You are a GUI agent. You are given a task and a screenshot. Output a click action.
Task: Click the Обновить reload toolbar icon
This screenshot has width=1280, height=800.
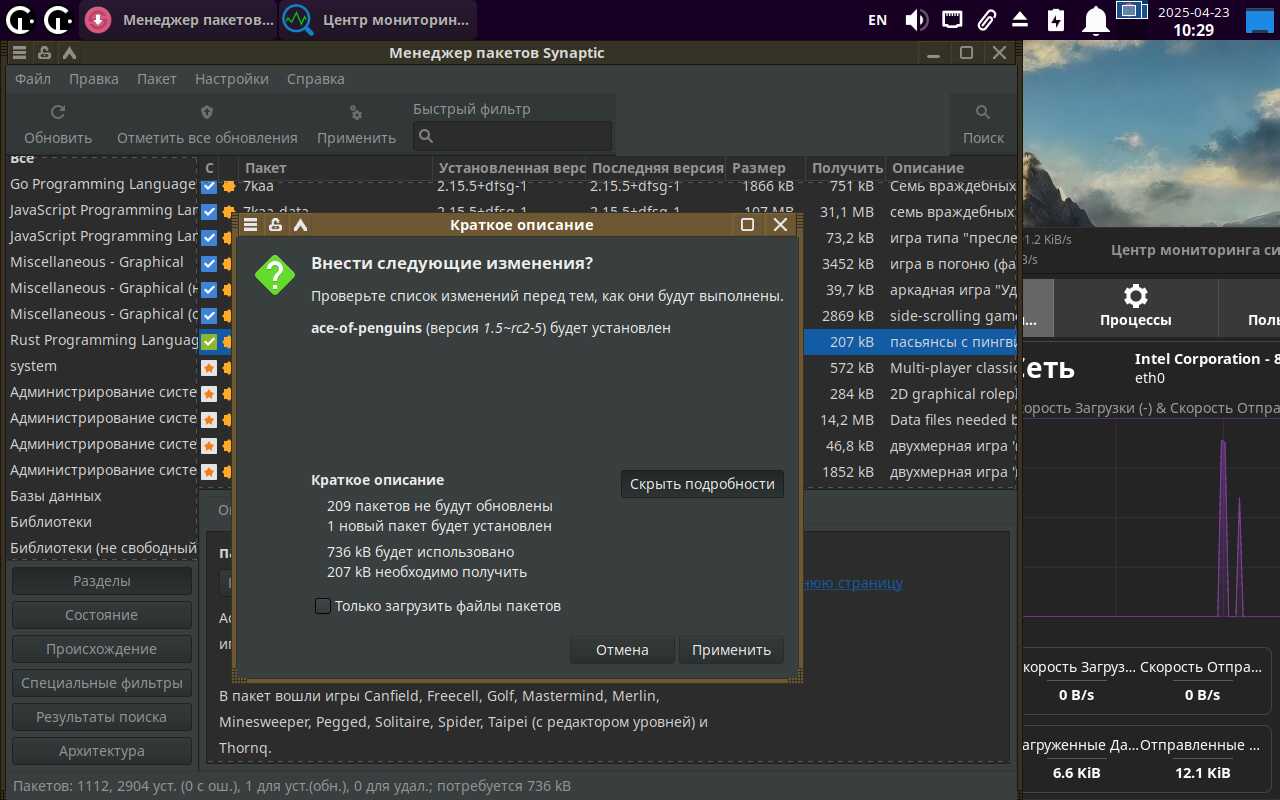58,113
